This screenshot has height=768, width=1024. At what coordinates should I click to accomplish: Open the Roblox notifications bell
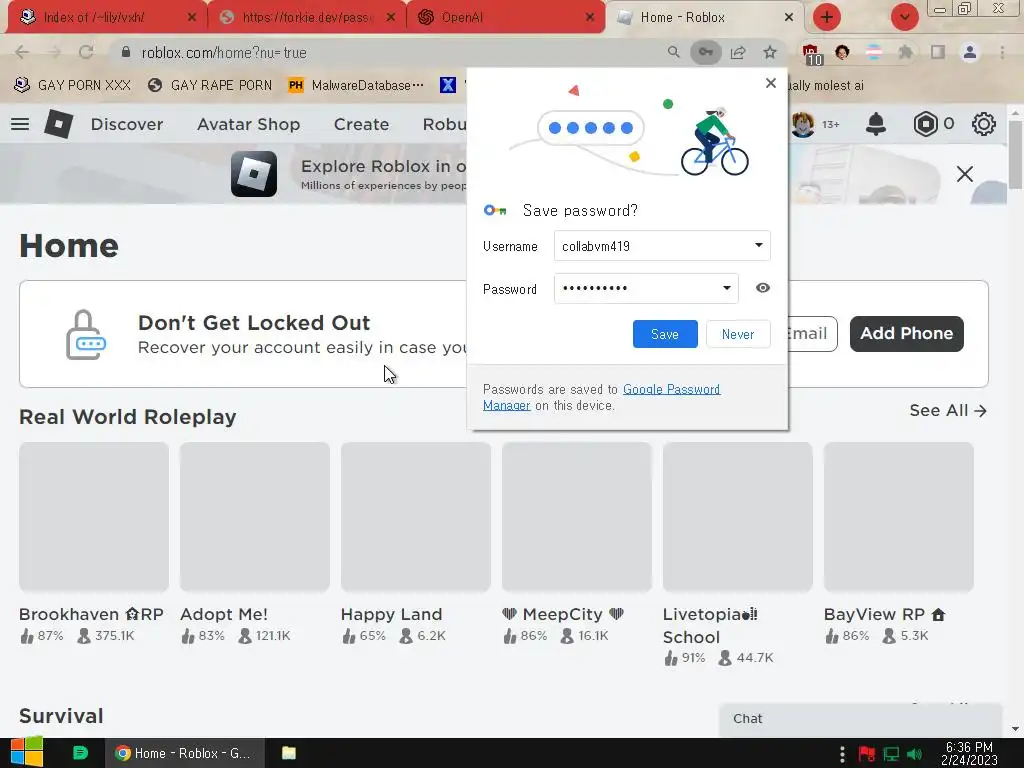pyautogui.click(x=875, y=123)
